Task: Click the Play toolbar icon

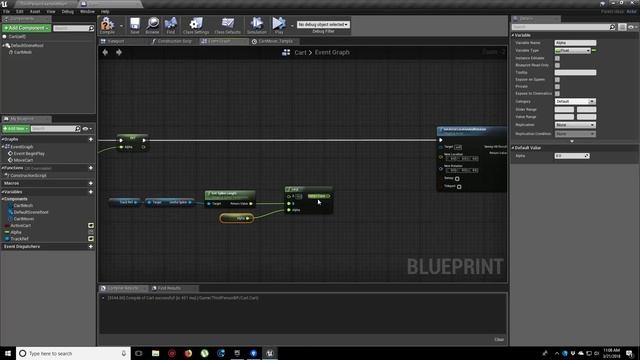Action: click(279, 25)
